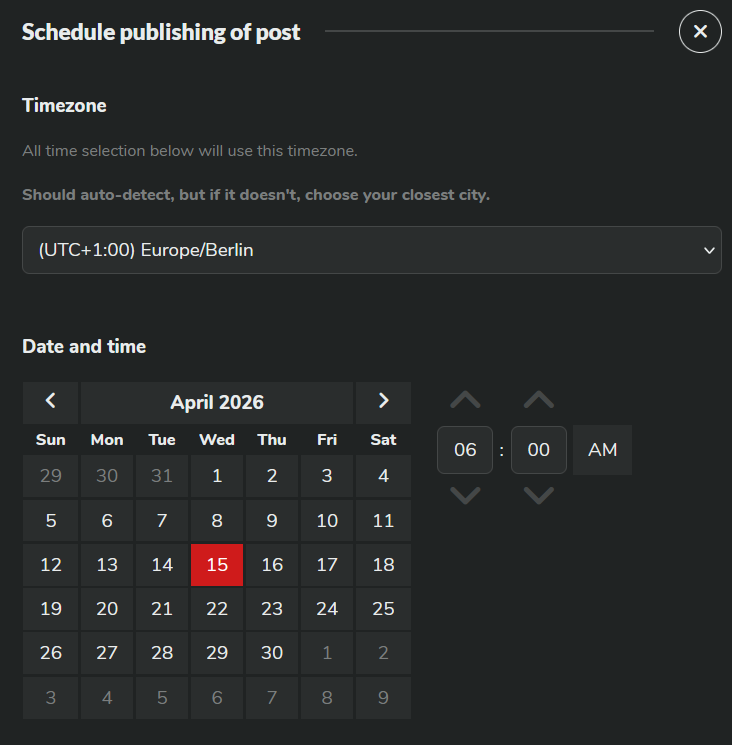732x745 pixels.
Task: Select Sunday April 26
Action: [x=51, y=653]
